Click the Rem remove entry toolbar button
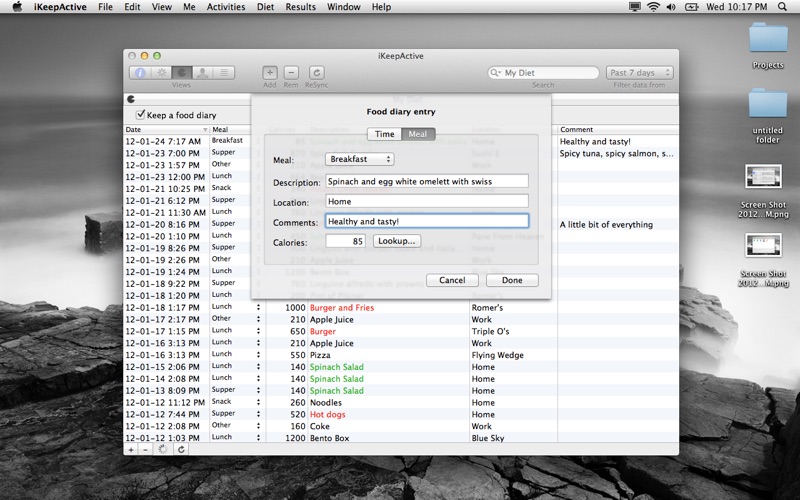Image resolution: width=800 pixels, height=500 pixels. (291, 73)
